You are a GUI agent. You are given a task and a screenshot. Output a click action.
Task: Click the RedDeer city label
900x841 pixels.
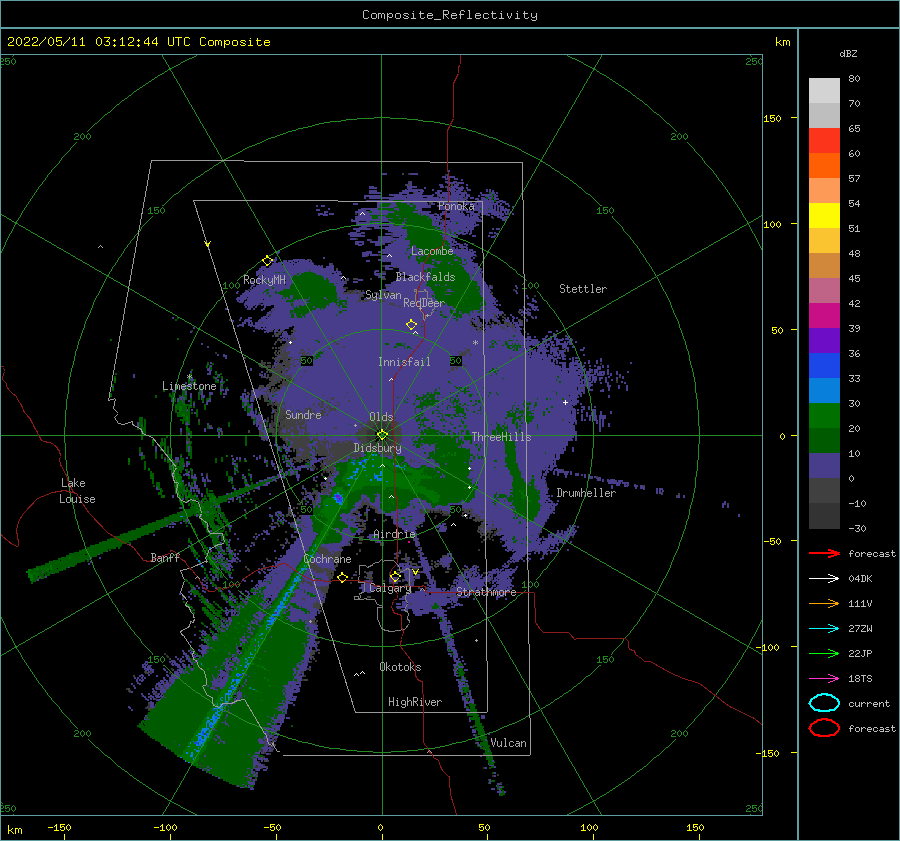pos(424,303)
